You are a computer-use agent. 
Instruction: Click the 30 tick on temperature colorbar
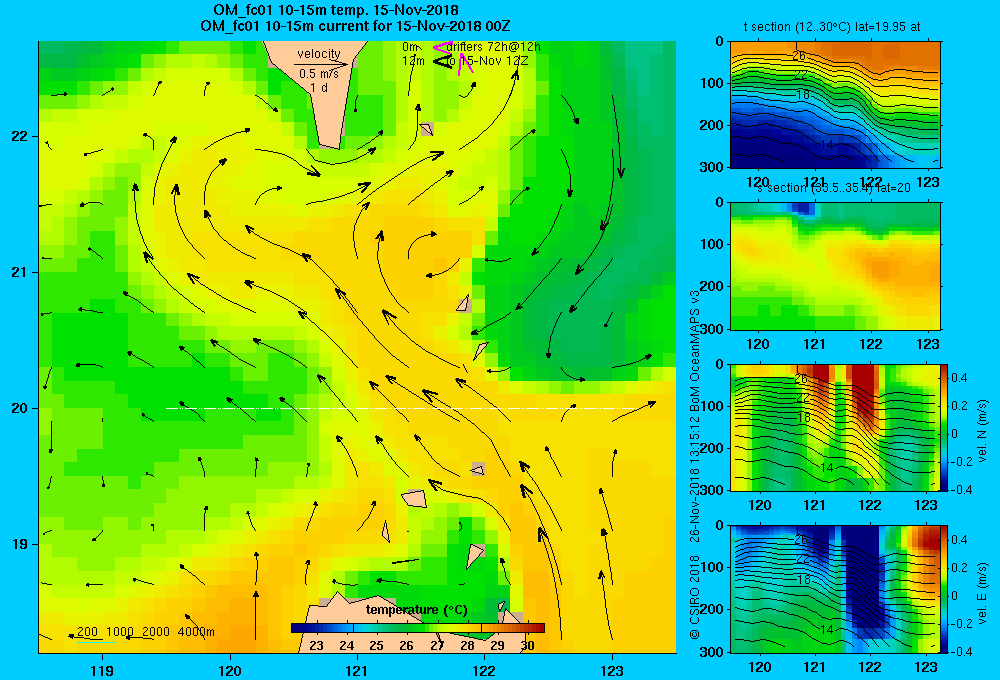(527, 645)
